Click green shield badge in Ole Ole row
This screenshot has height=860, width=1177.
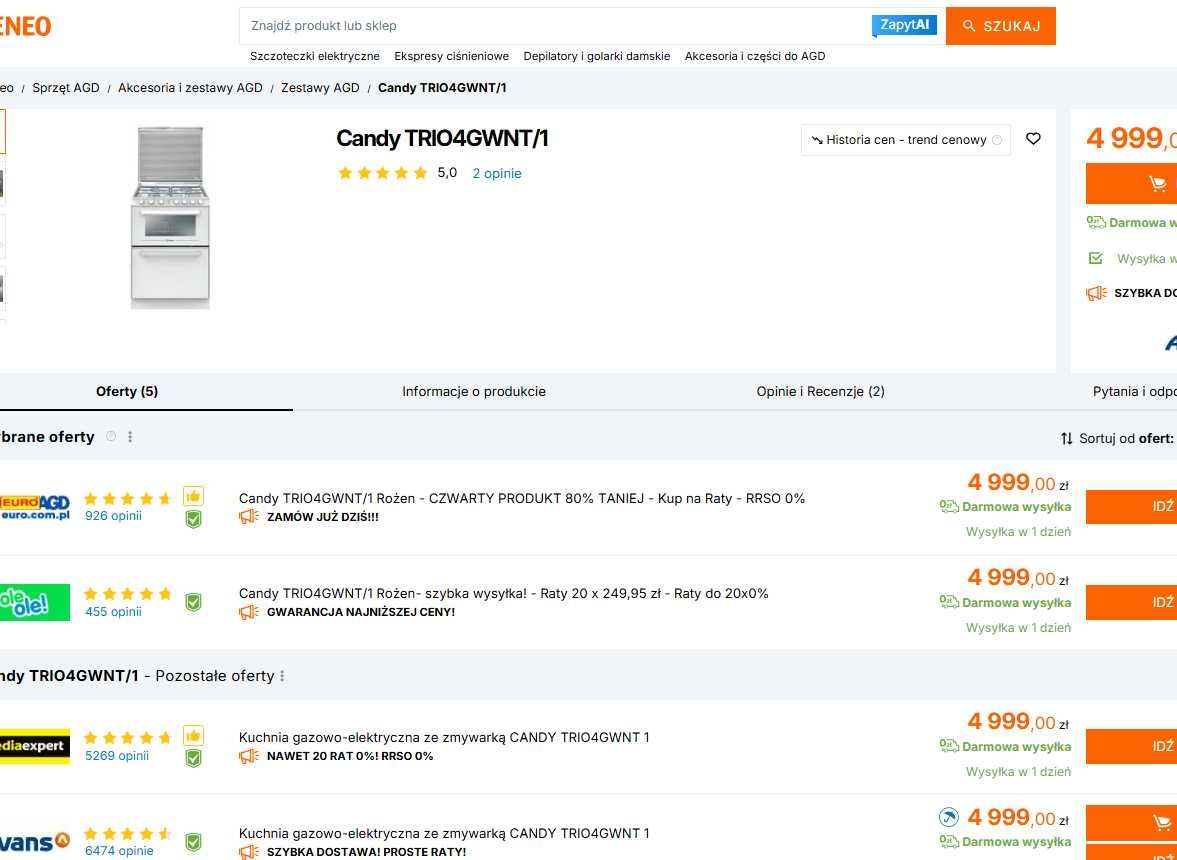[x=193, y=603]
